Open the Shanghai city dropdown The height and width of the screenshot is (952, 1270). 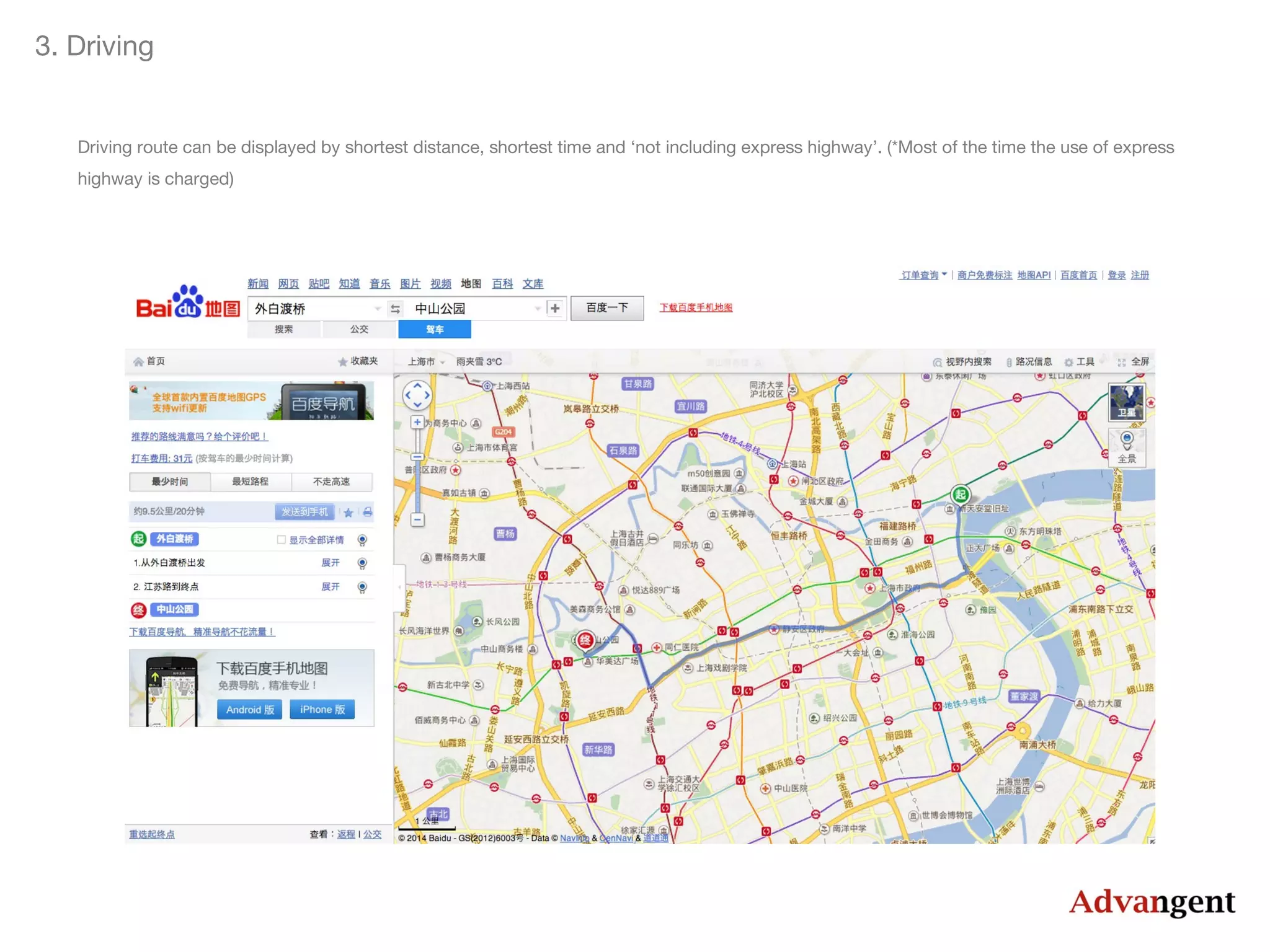point(426,361)
